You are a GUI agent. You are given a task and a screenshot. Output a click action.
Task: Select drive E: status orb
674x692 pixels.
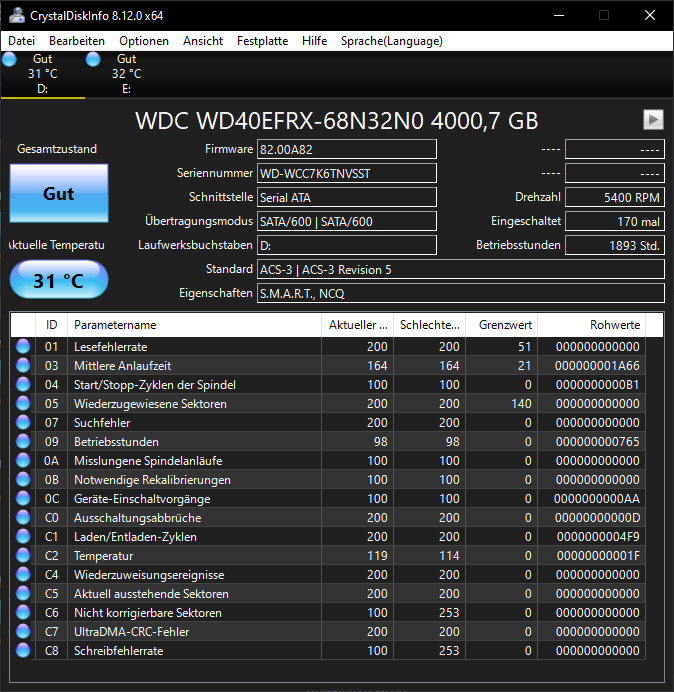coord(93,59)
